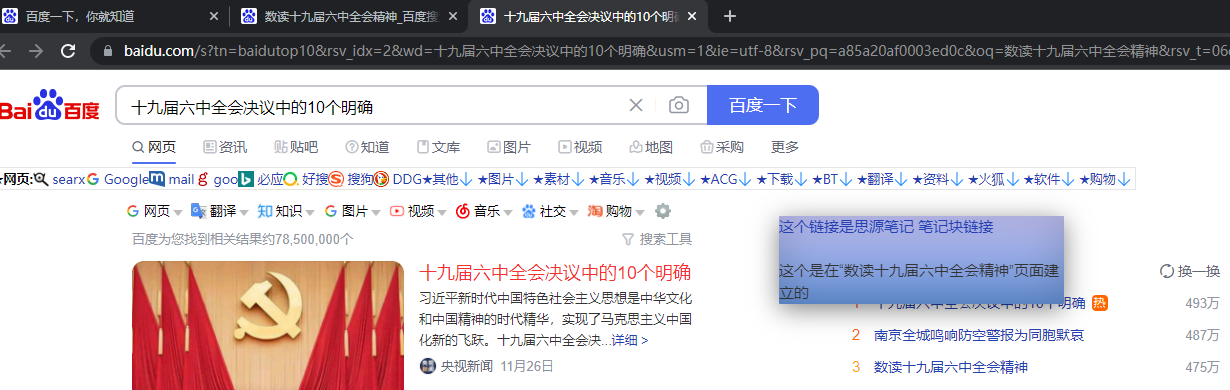
Task: Open the 社交 dropdown with paw icon
Action: click(550, 211)
